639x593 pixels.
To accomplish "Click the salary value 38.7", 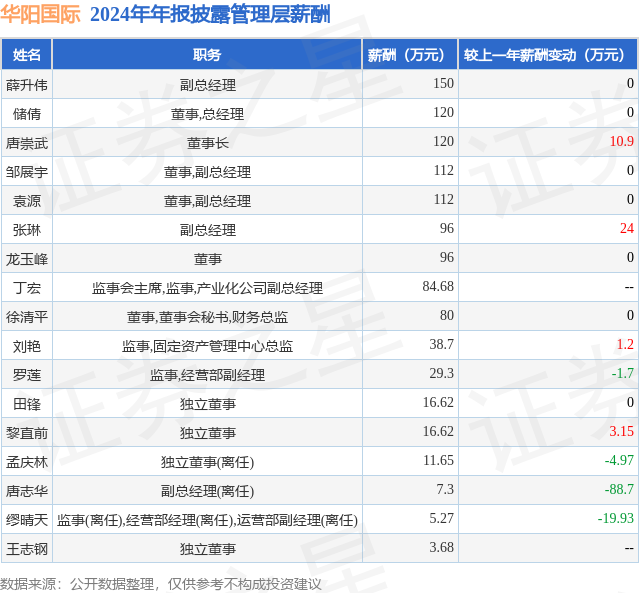I will tap(441, 344).
